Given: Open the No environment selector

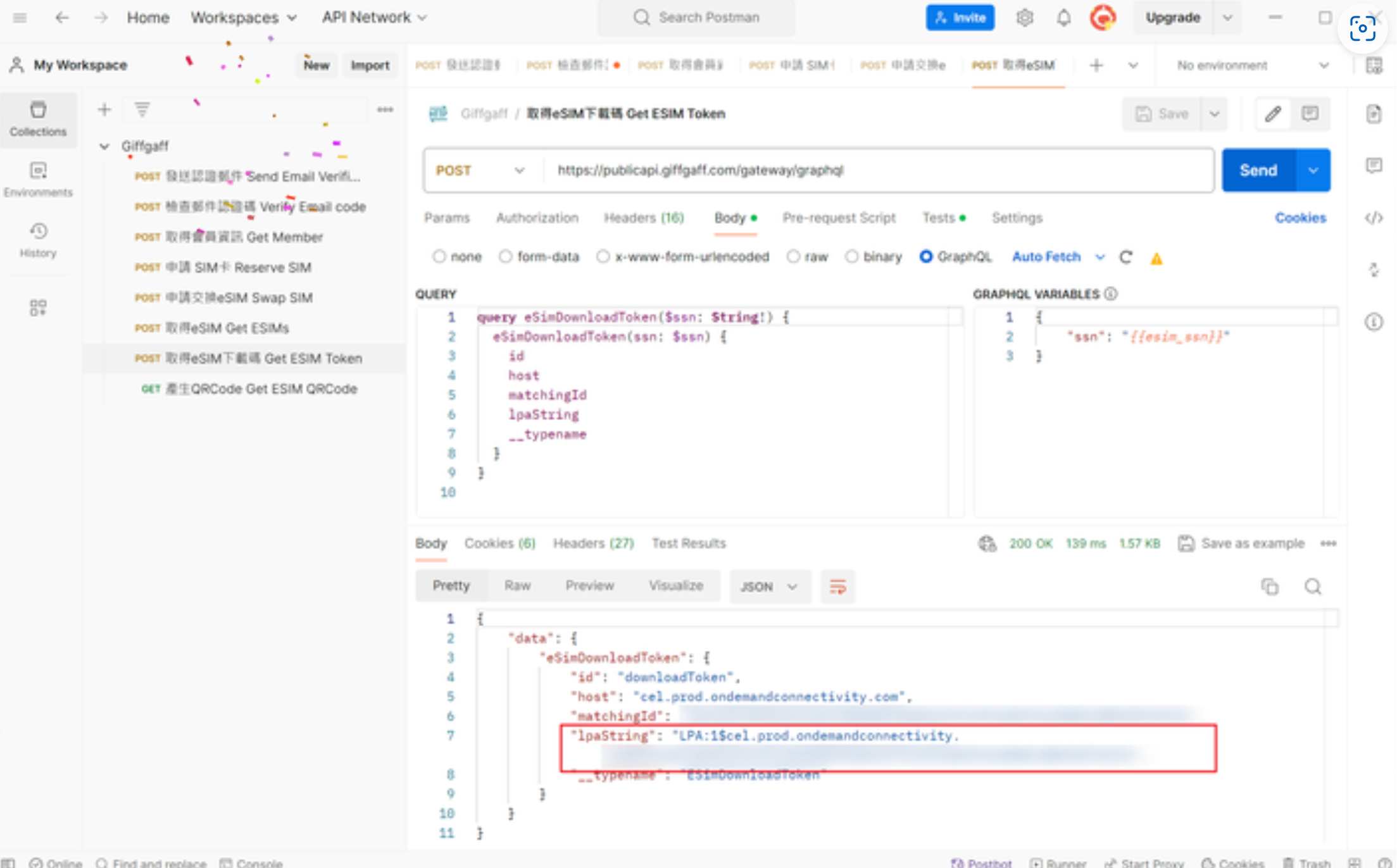Looking at the screenshot, I should pyautogui.click(x=1252, y=65).
